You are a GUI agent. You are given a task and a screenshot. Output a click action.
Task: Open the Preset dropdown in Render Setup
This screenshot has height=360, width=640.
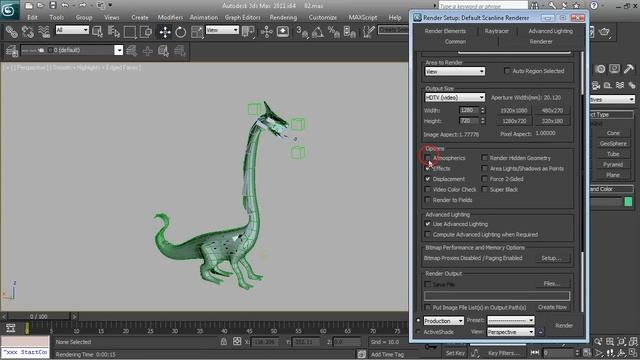coord(511,320)
